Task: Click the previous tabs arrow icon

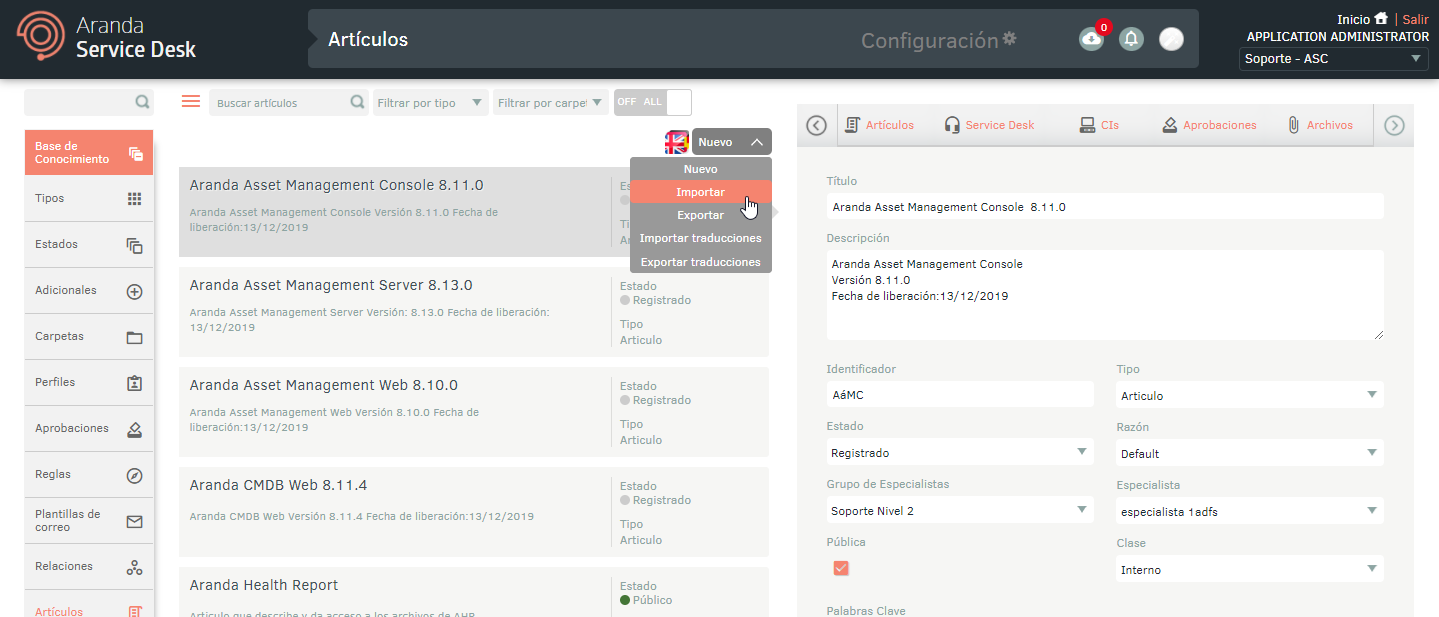Action: point(817,126)
